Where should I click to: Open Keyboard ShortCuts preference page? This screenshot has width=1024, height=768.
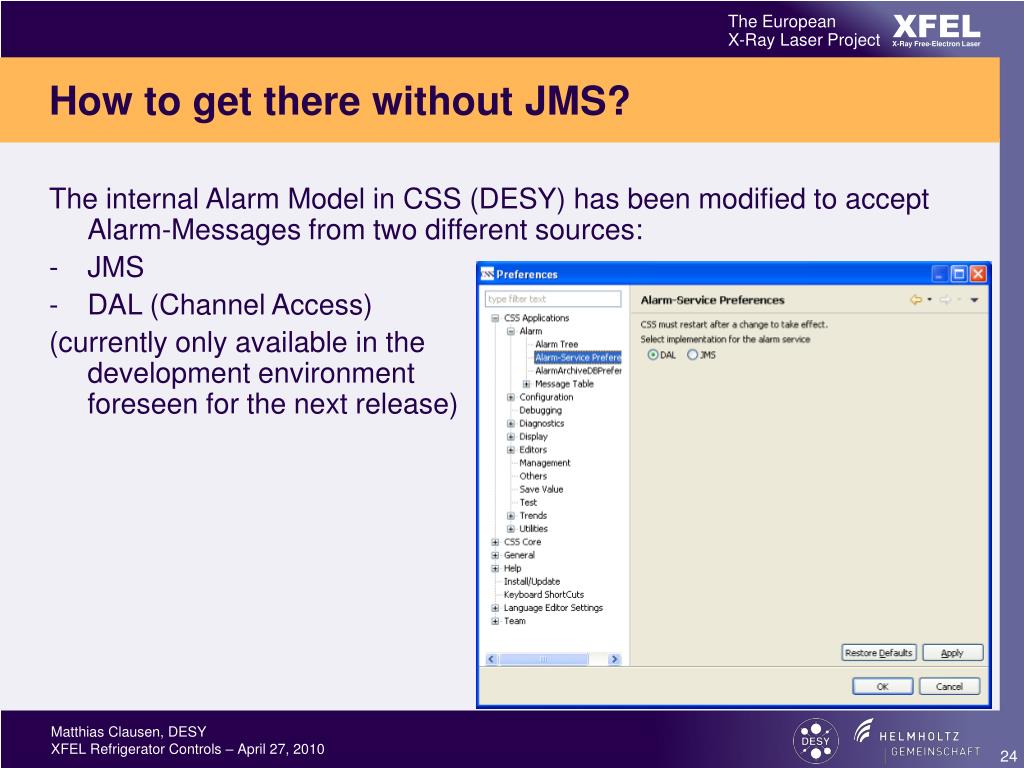543,594
